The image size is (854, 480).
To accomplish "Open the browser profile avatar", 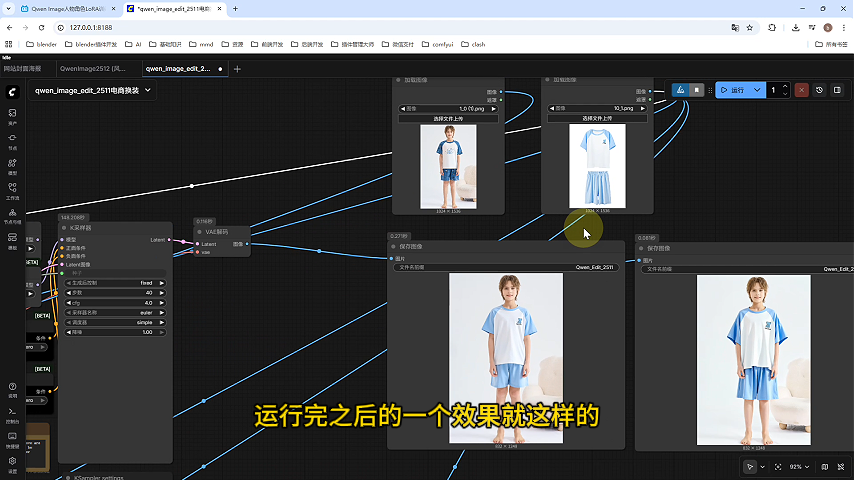I will pos(828,27).
